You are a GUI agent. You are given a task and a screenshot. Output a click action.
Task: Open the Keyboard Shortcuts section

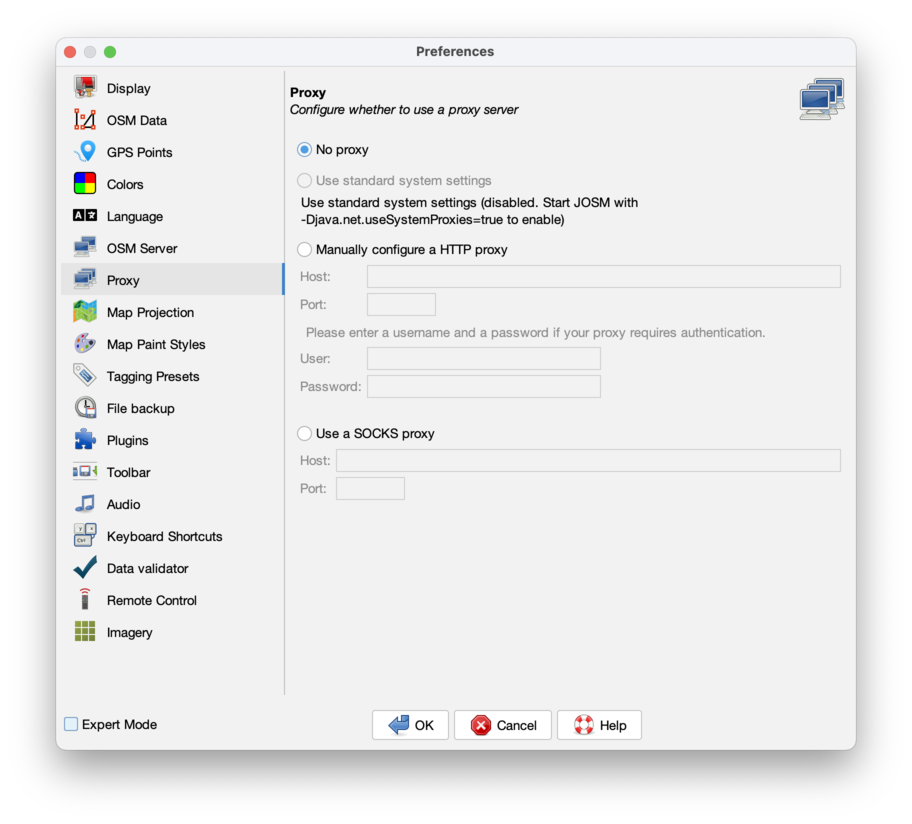tap(164, 536)
